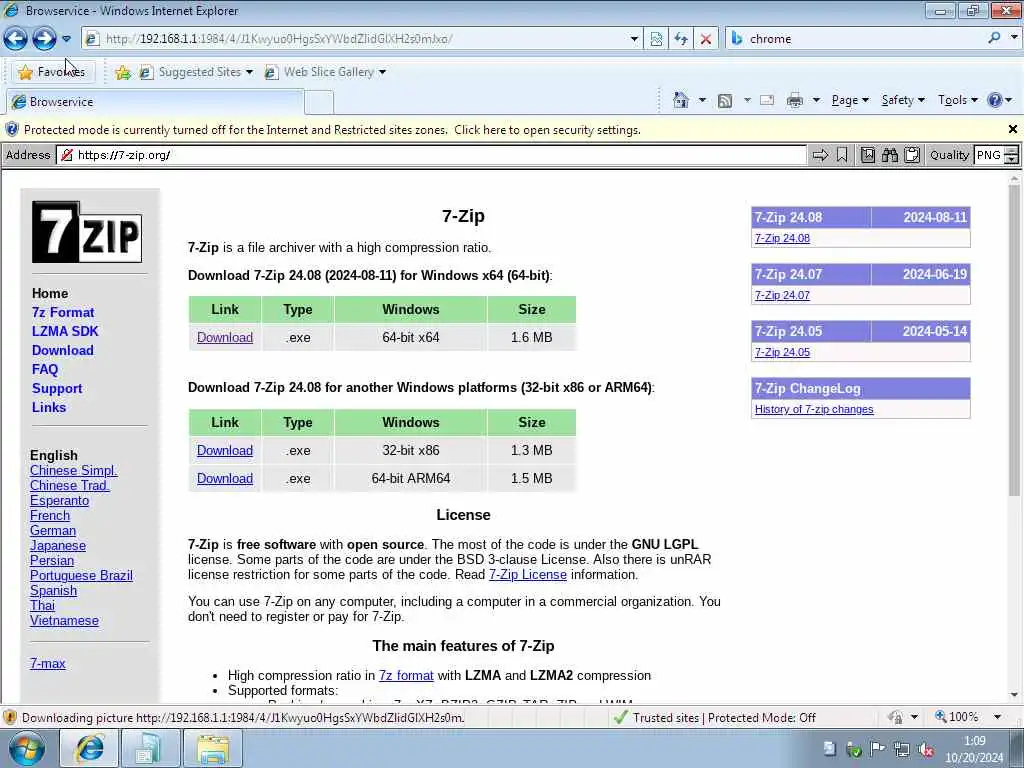Click the status bar privacy lock icon

tap(896, 718)
